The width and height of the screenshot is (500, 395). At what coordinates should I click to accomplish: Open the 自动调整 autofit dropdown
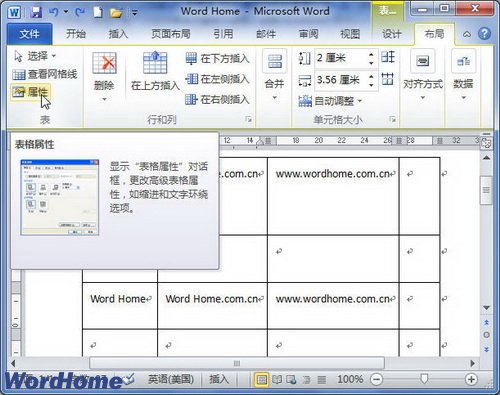point(330,101)
